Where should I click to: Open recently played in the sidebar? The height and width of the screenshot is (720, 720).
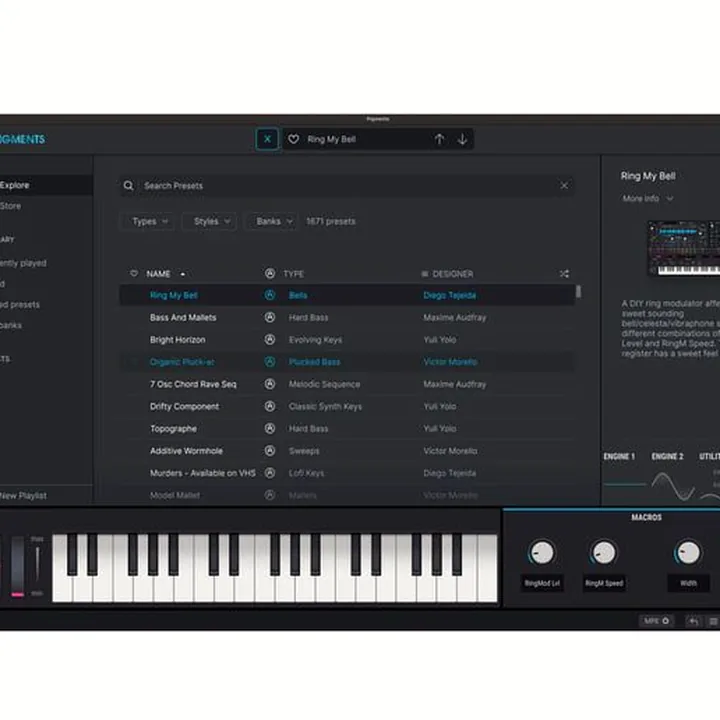pyautogui.click(x=23, y=263)
